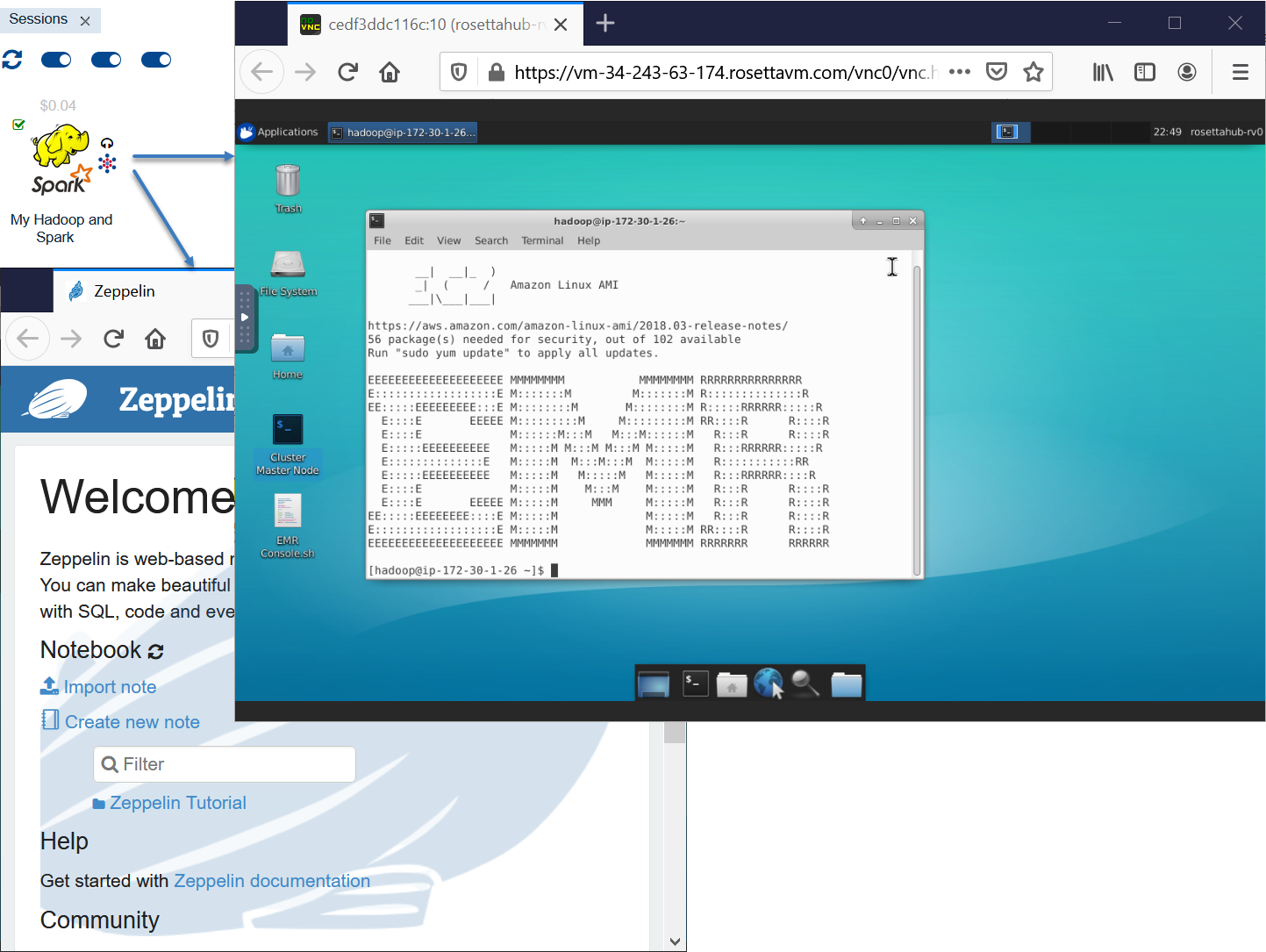Viewport: 1266px width, 952px height.
Task: Open the Firefox hamburger menu
Action: pyautogui.click(x=1241, y=72)
